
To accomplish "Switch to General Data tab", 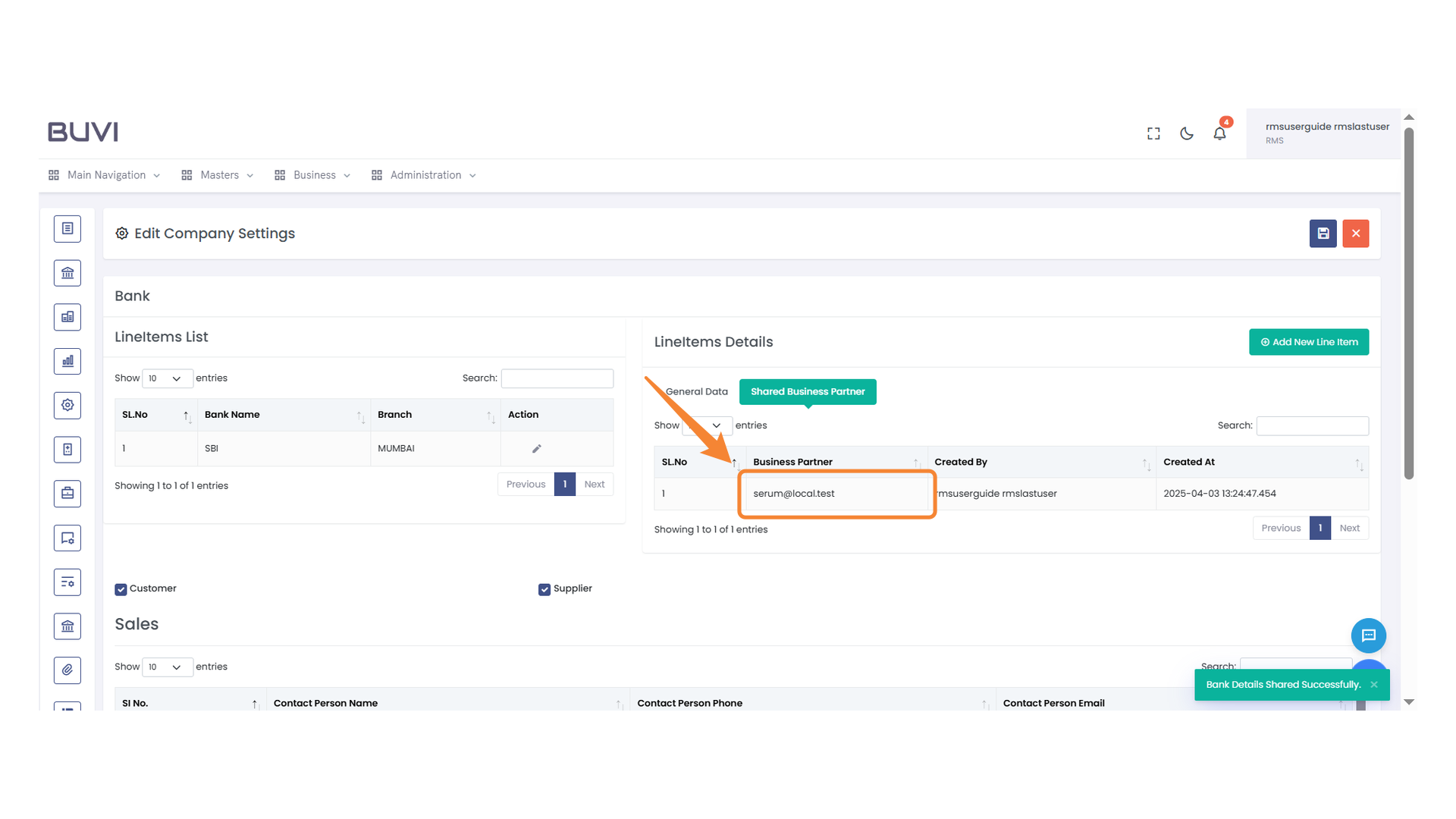I will (x=696, y=392).
